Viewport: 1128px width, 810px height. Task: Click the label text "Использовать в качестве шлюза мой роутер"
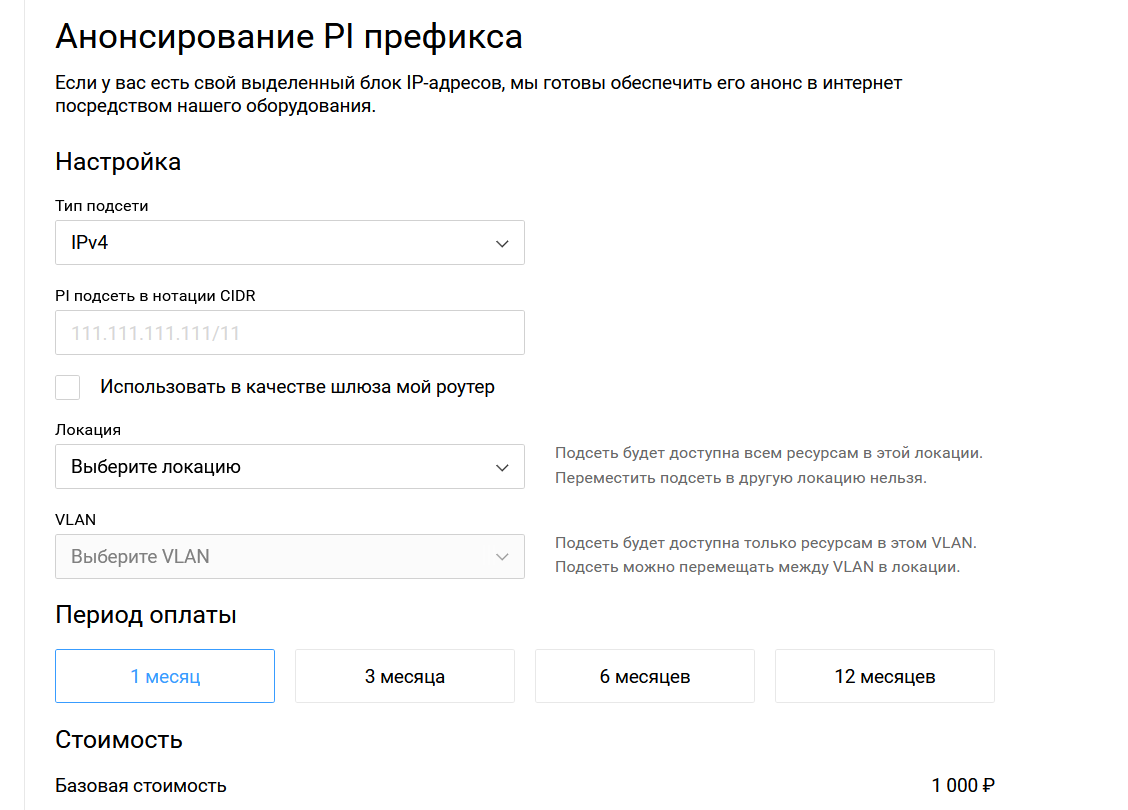pos(297,387)
